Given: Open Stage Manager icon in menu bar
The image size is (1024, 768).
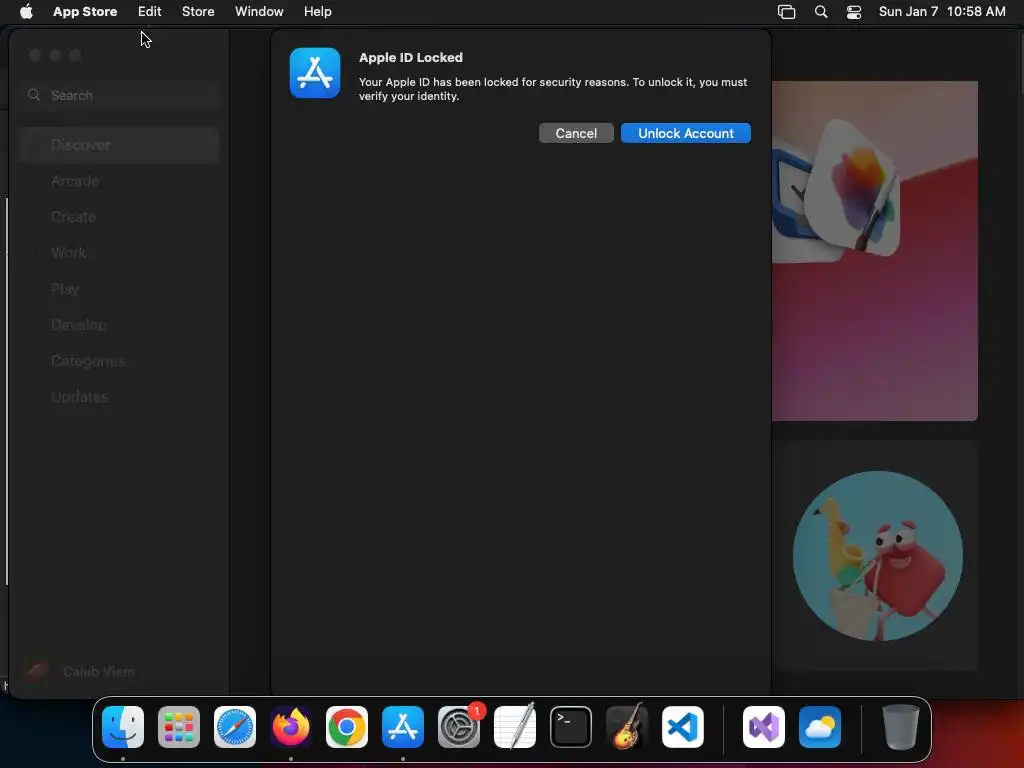Looking at the screenshot, I should coord(786,12).
